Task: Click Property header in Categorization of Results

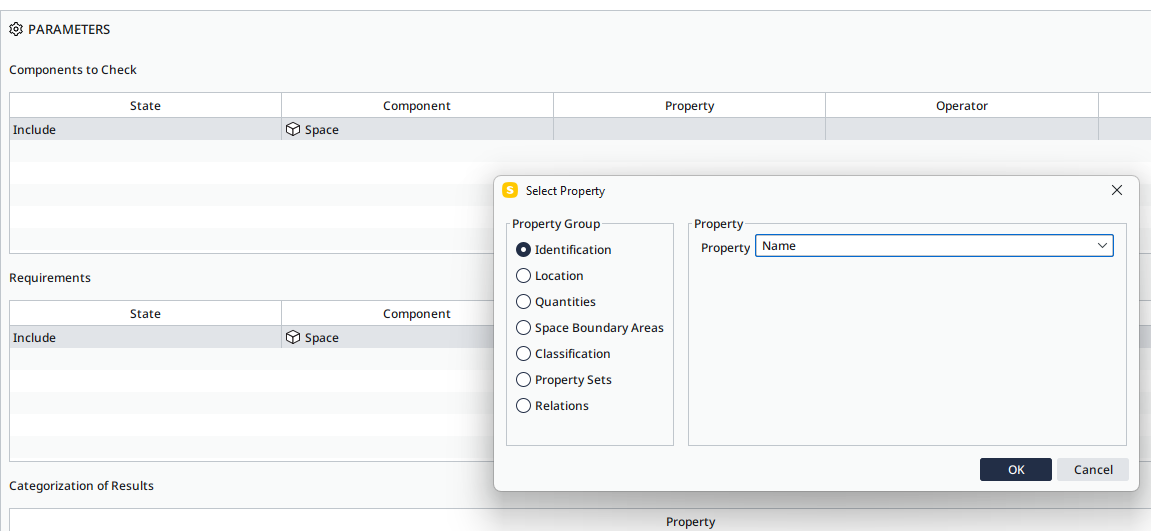Action: pos(690,521)
